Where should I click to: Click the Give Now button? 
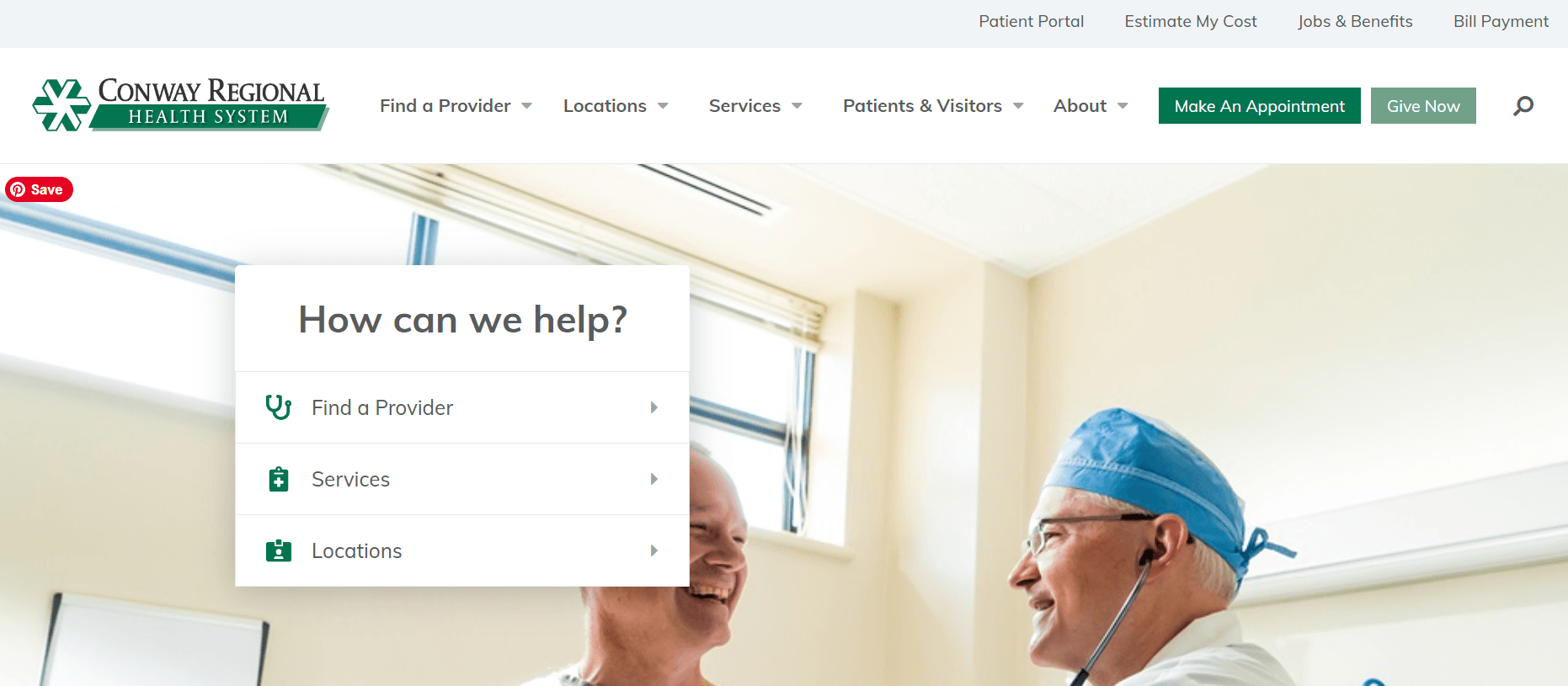pyautogui.click(x=1423, y=106)
